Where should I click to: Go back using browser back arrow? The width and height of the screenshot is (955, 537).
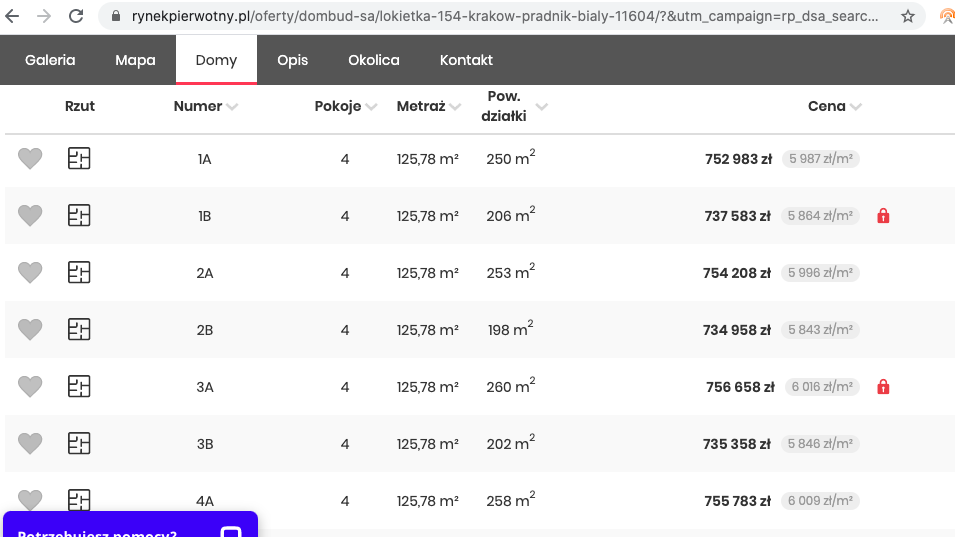(12, 16)
